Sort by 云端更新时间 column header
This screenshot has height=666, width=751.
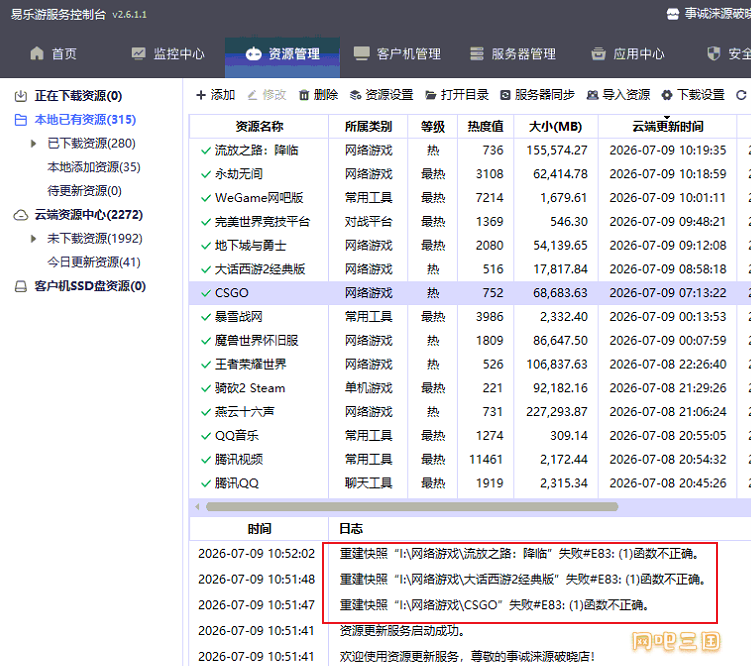[667, 126]
